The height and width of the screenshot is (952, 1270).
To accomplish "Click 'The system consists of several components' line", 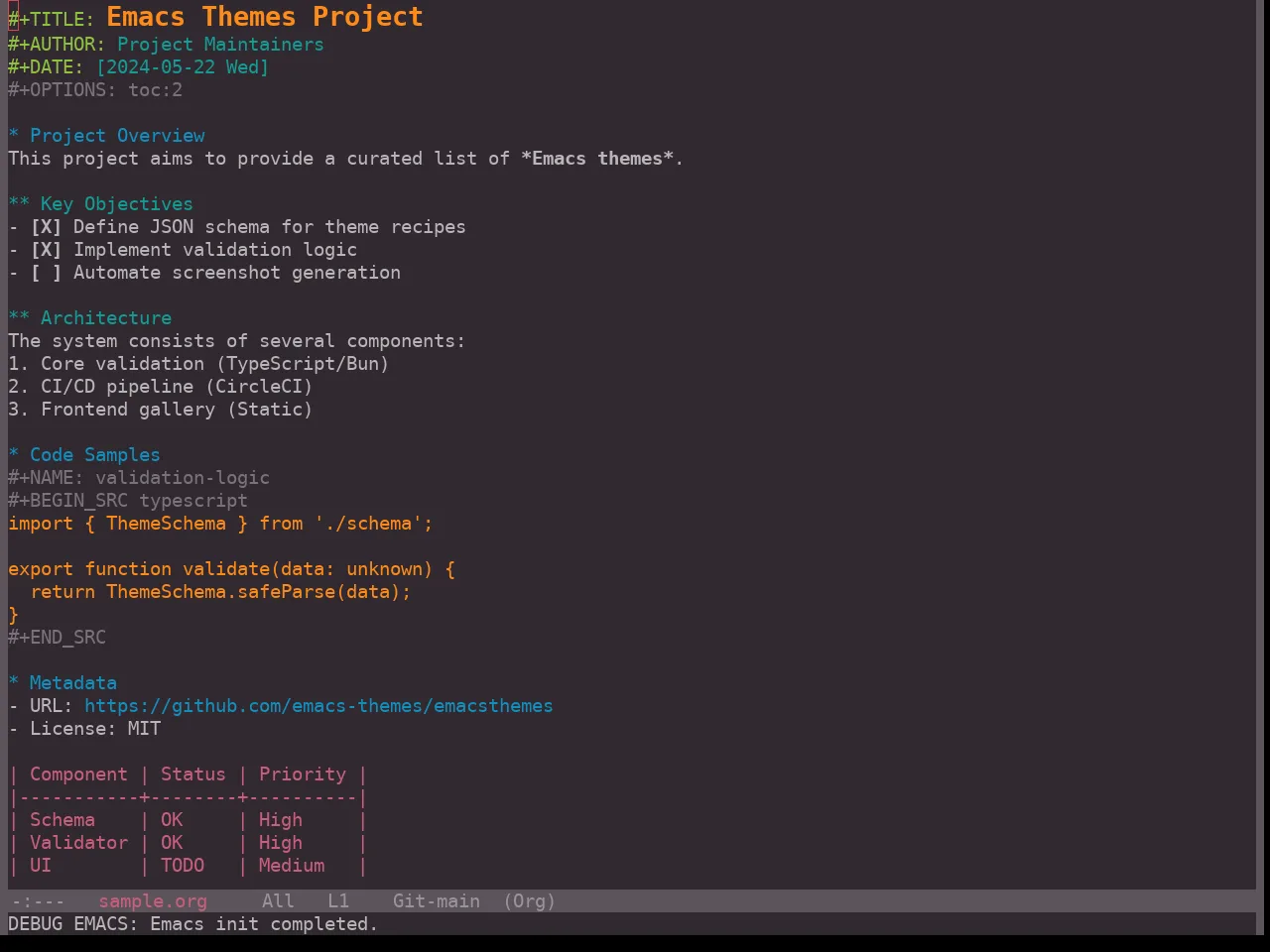I will pos(236,341).
